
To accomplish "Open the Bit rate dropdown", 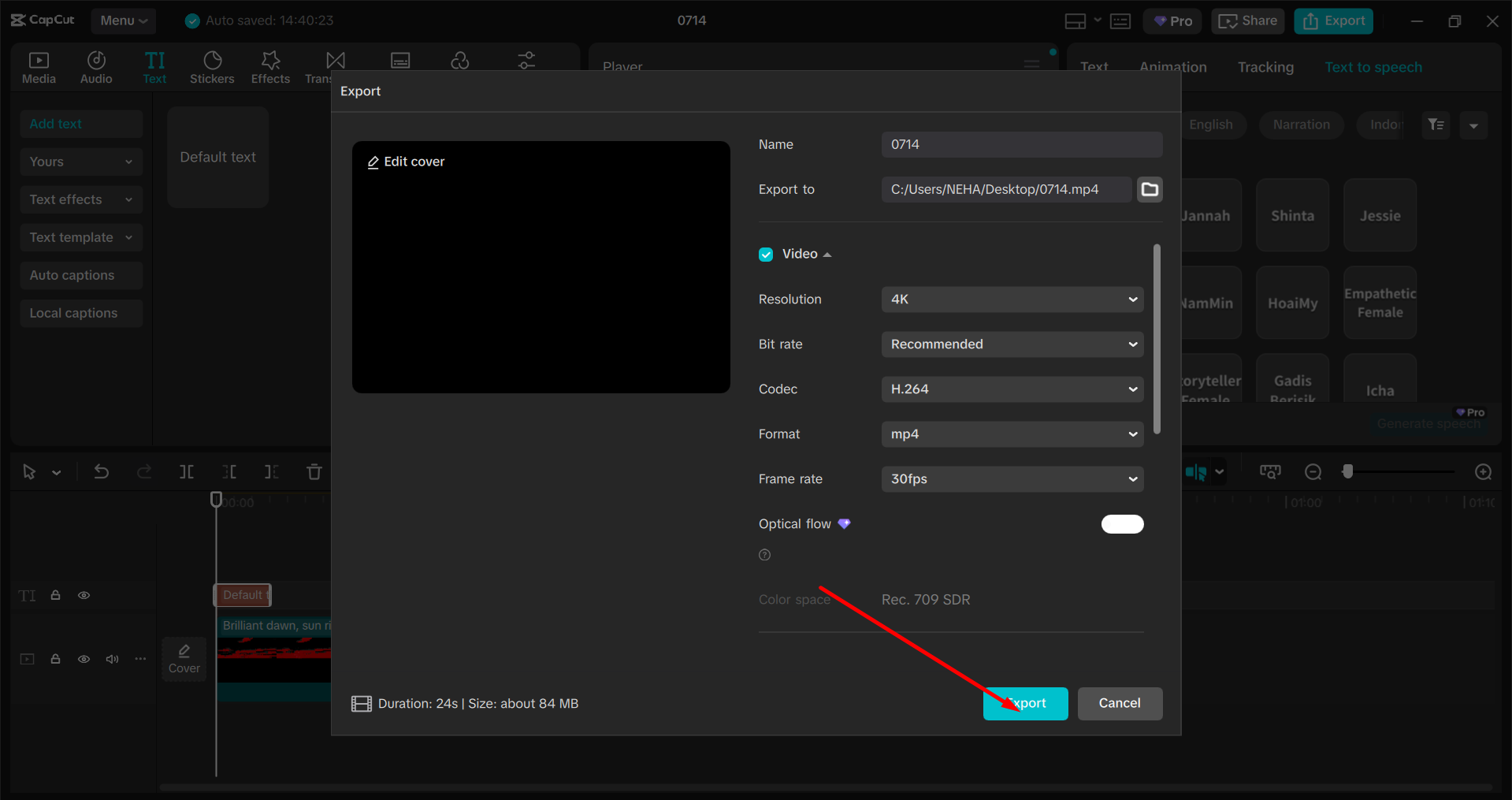I will pyautogui.click(x=1012, y=344).
